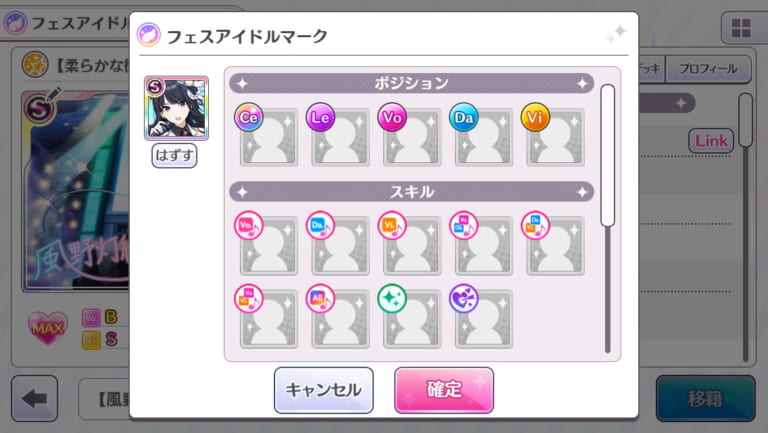The height and width of the screenshot is (433, 768).
Task: Click the キャンセル button
Action: click(x=324, y=390)
